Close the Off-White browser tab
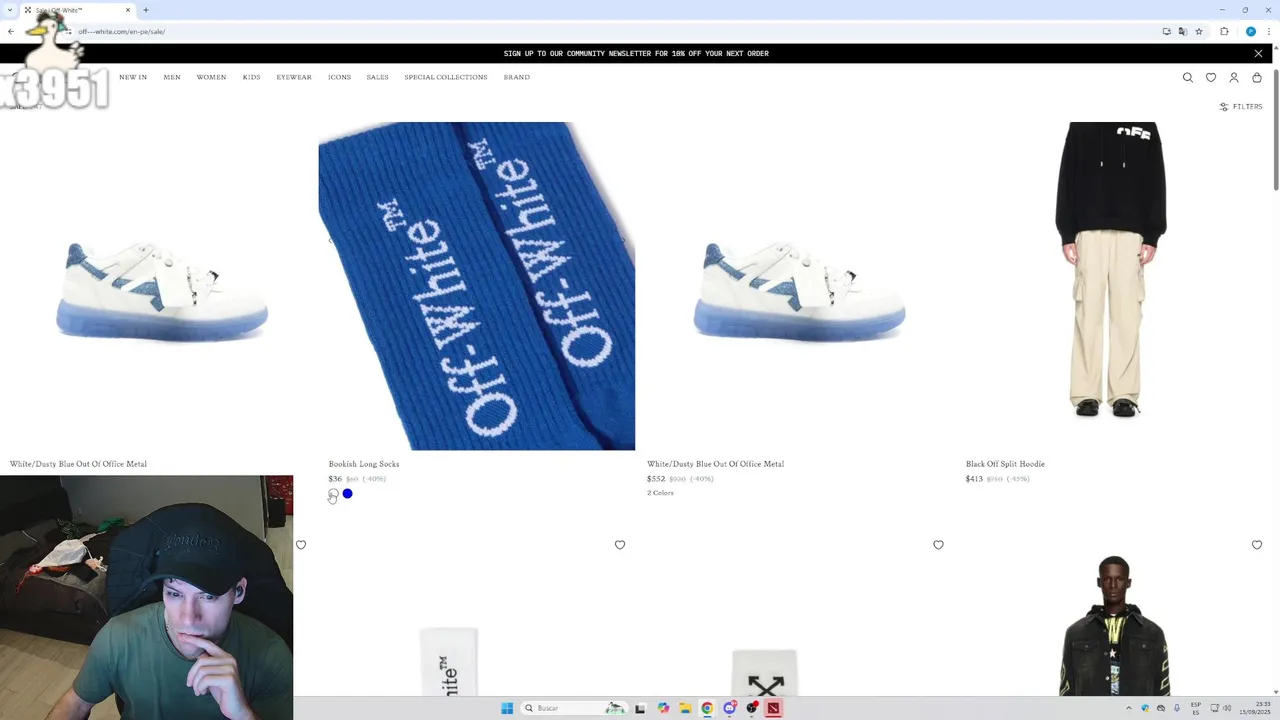The height and width of the screenshot is (720, 1280). (128, 10)
